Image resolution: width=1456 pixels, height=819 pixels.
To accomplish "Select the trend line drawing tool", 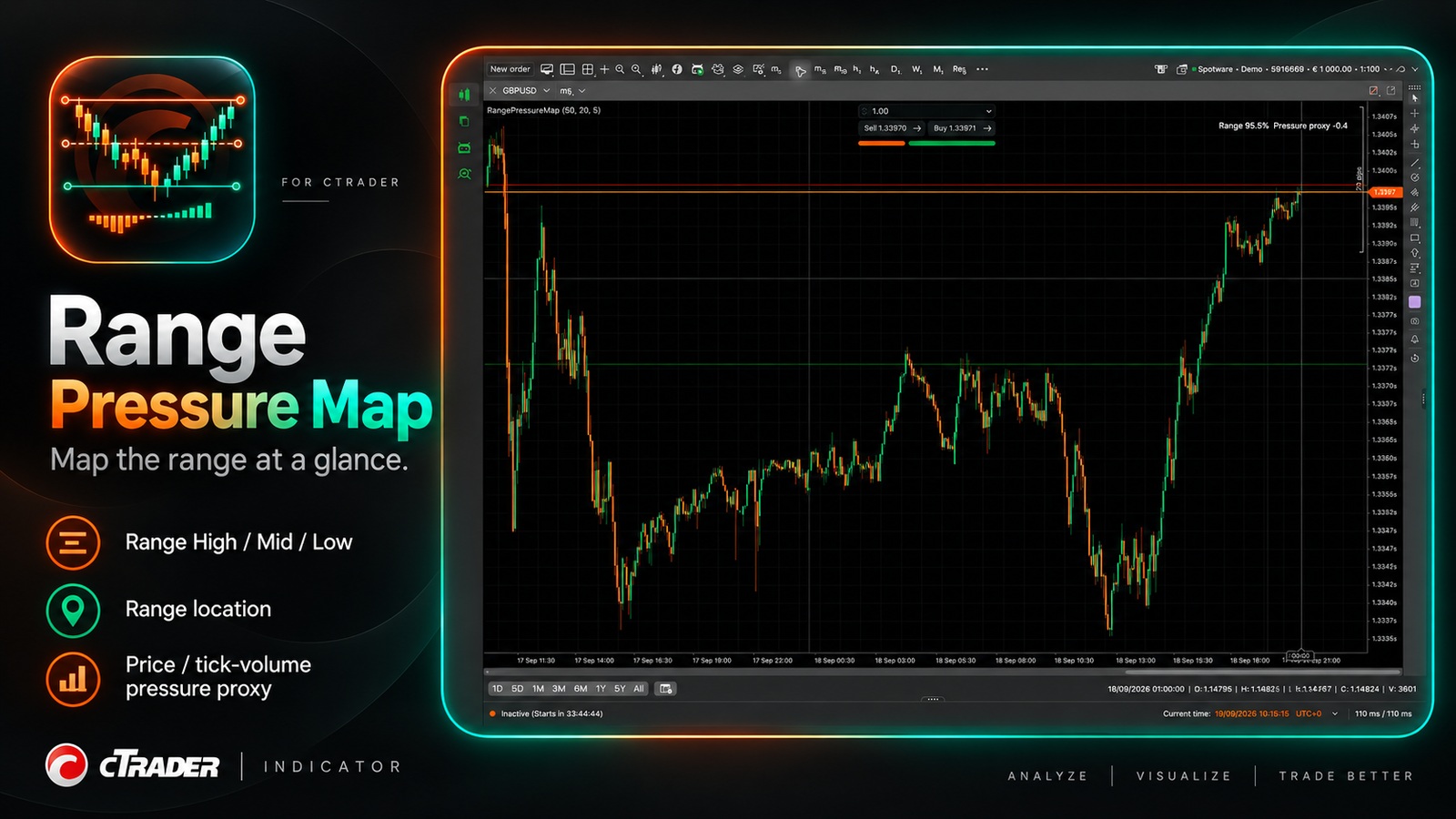I will click(x=1414, y=163).
